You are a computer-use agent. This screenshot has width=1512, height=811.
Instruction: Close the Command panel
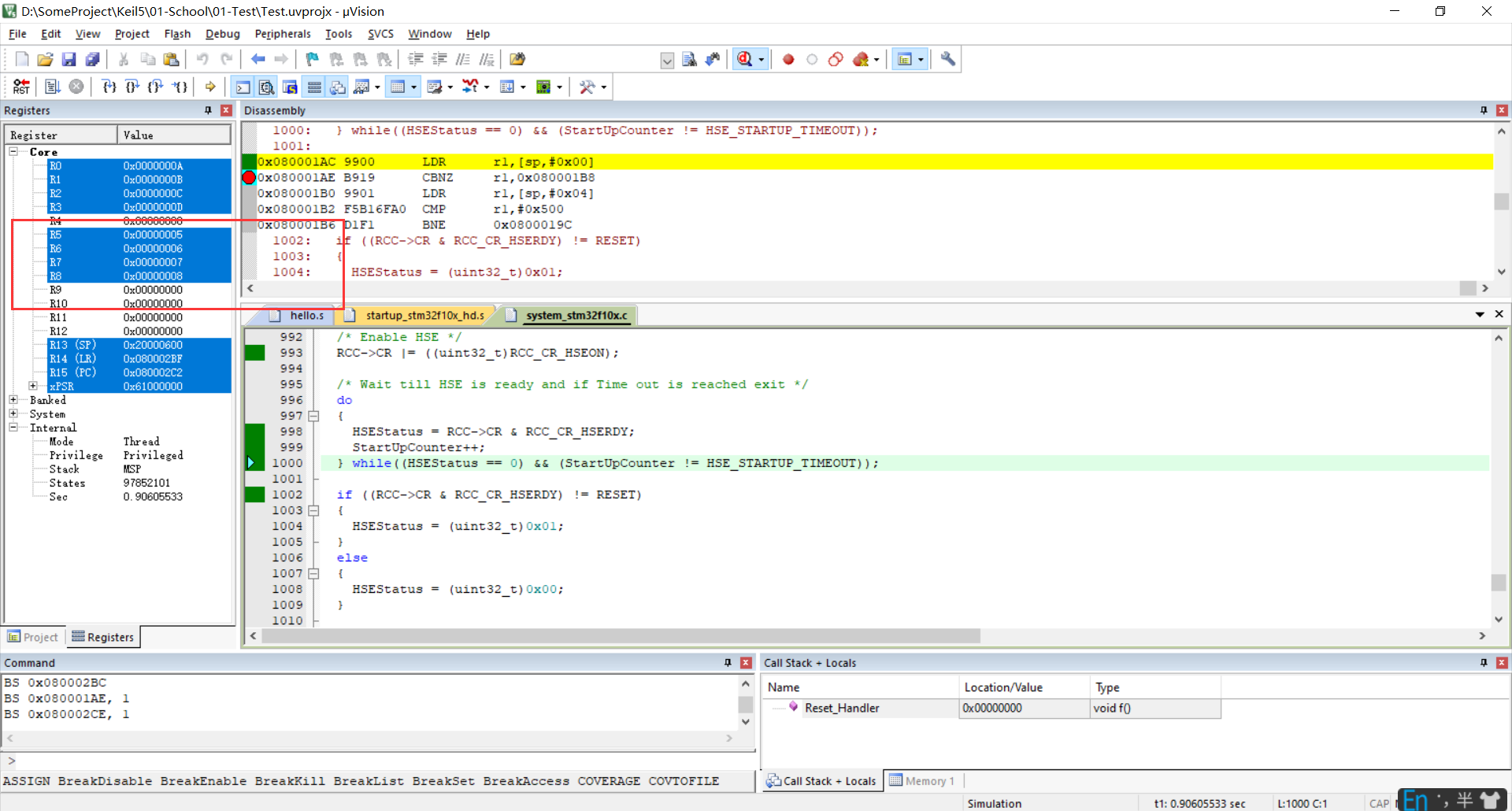pos(746,663)
